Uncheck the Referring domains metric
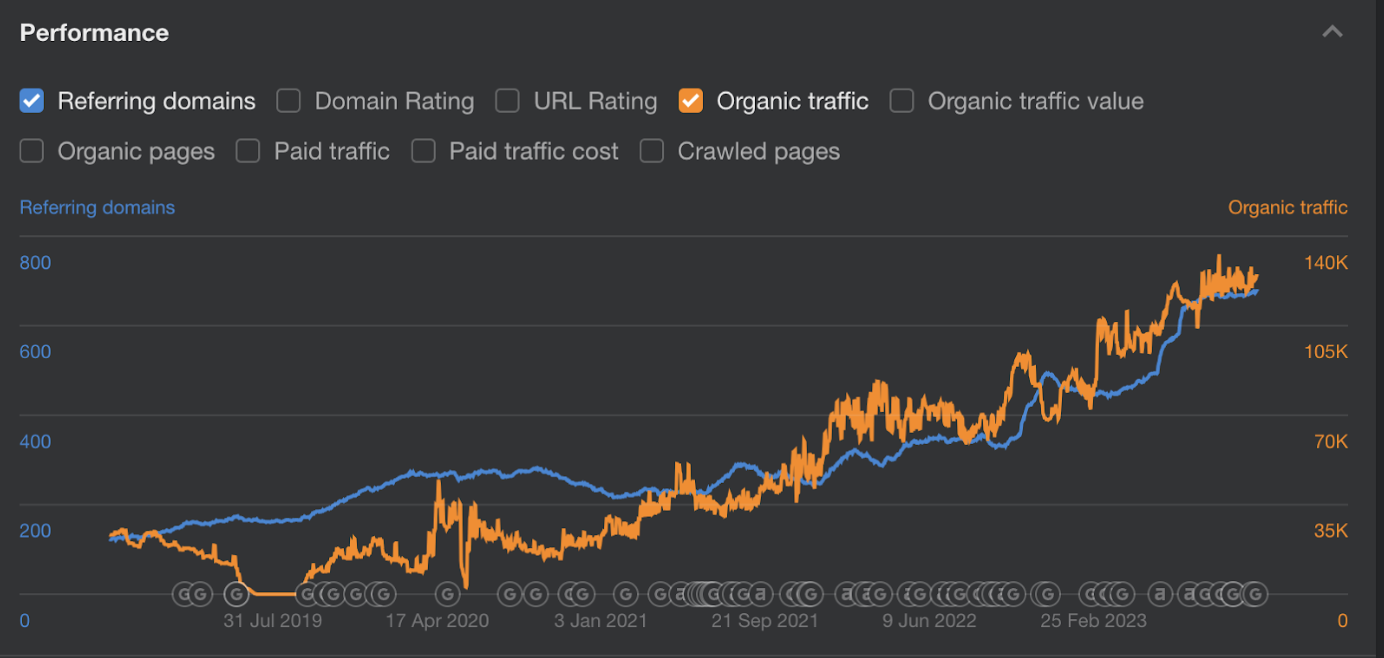This screenshot has height=658, width=1384. (31, 100)
